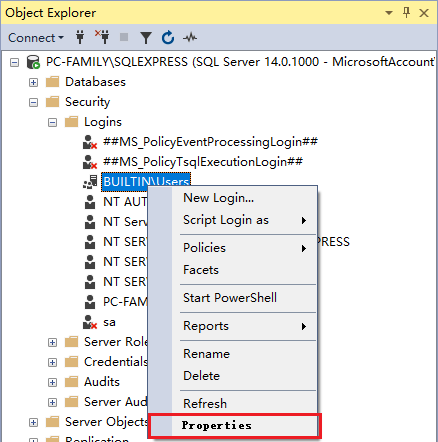Image resolution: width=438 pixels, height=442 pixels.
Task: Choose Start PowerShell from context menu
Action: (x=233, y=298)
